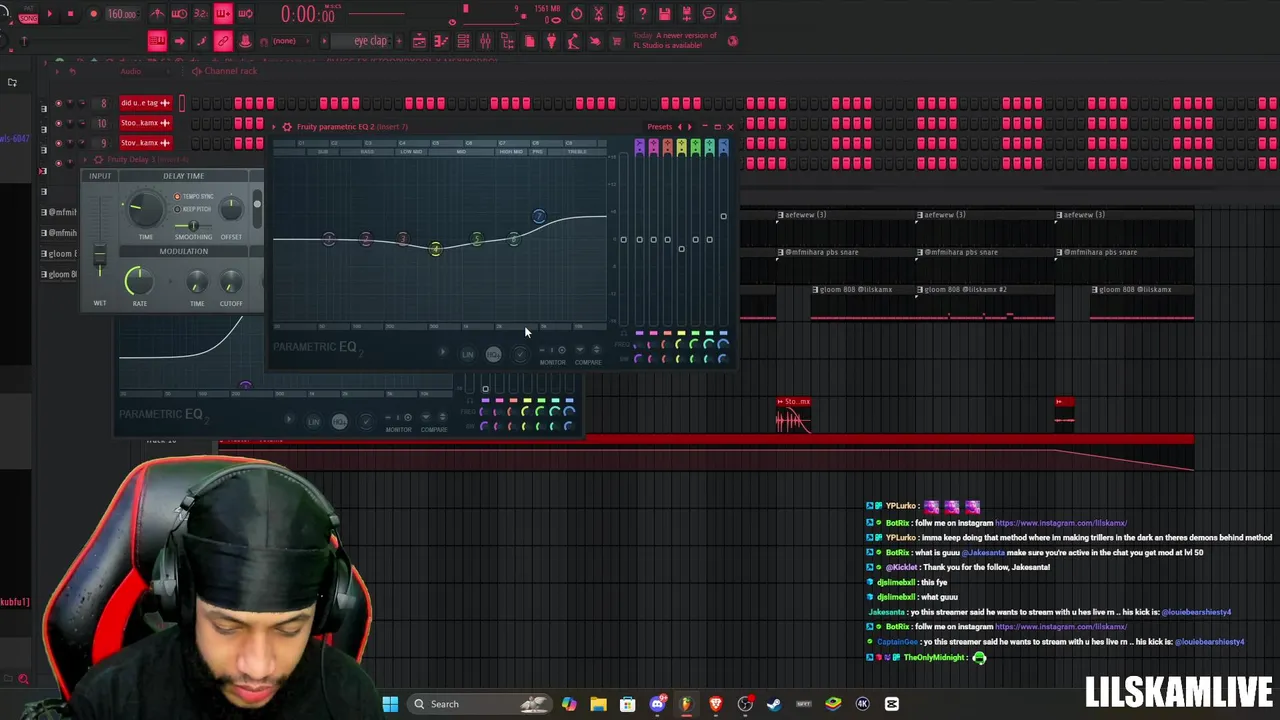Open the help question mark icon
Screen dimensions: 1280x720
pos(642,14)
